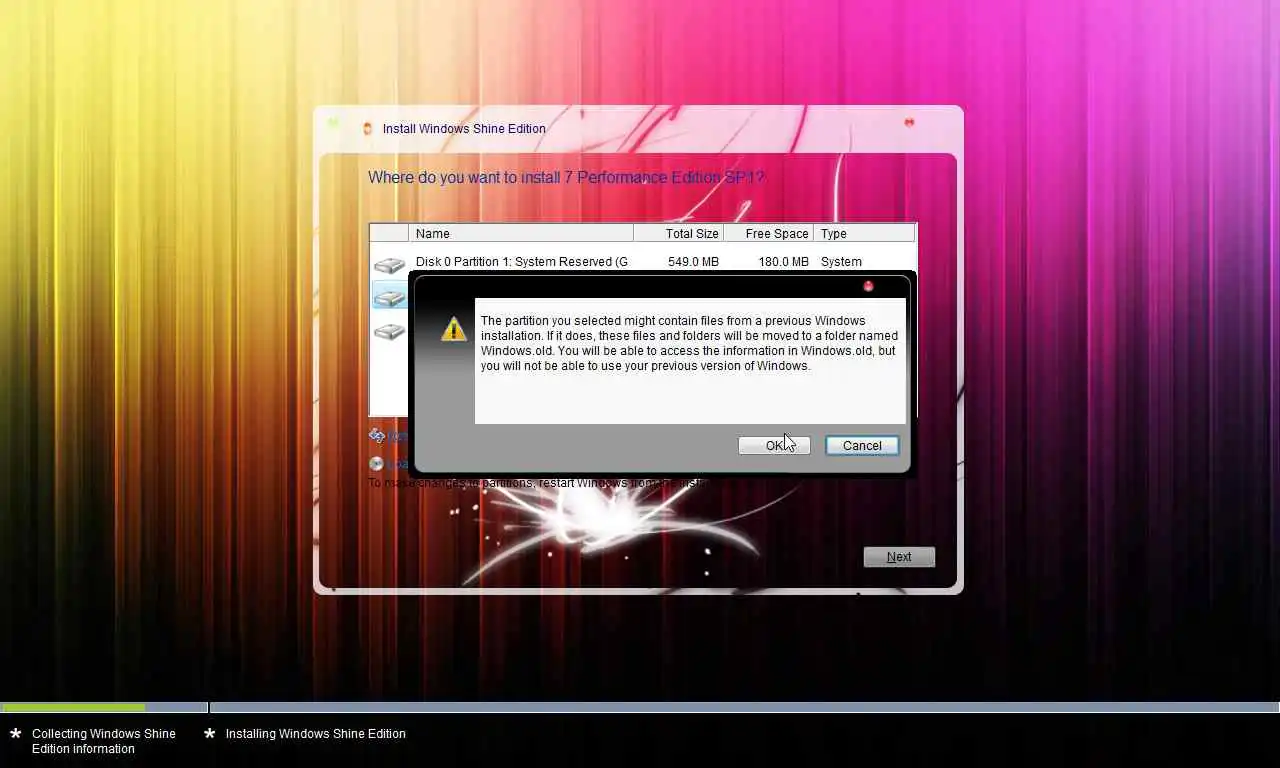Close the Install Windows Shine Edition window
The width and height of the screenshot is (1280, 768).
click(909, 122)
